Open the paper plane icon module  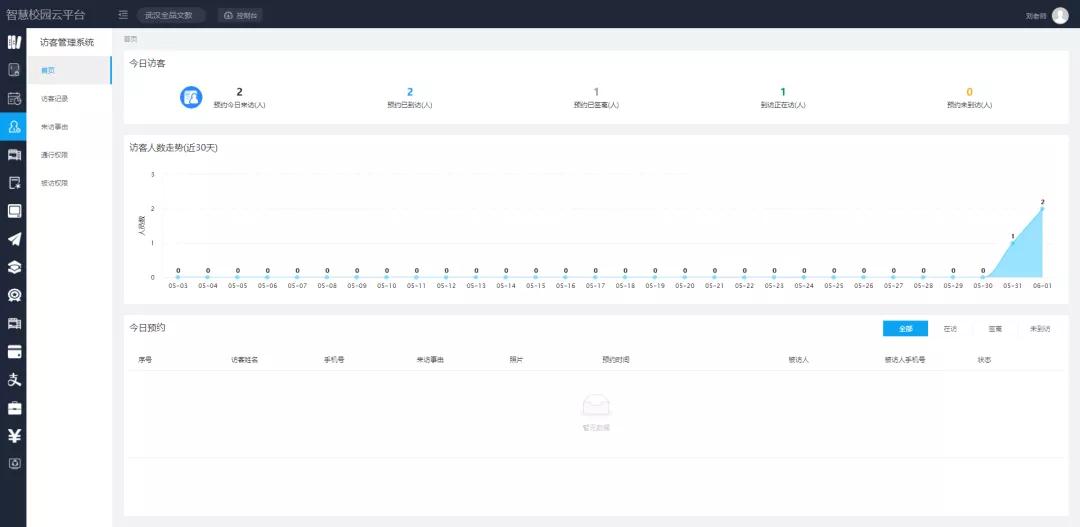coord(13,239)
